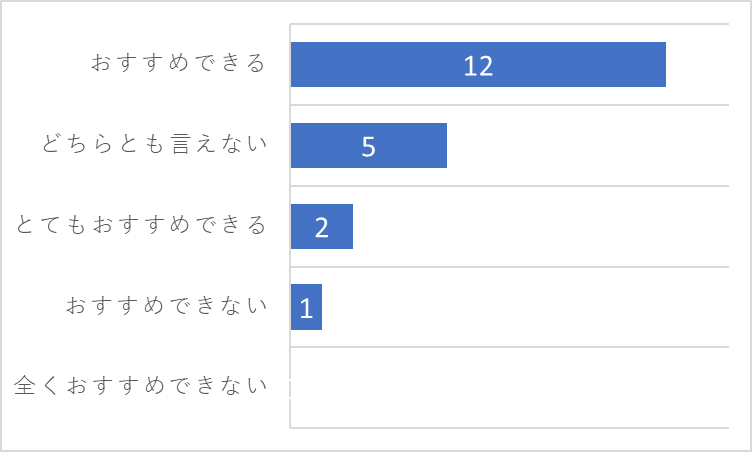Click the empty row for 全くおすすめできない
Image resolution: width=752 pixels, height=452 pixels.
pyautogui.click(x=509, y=387)
